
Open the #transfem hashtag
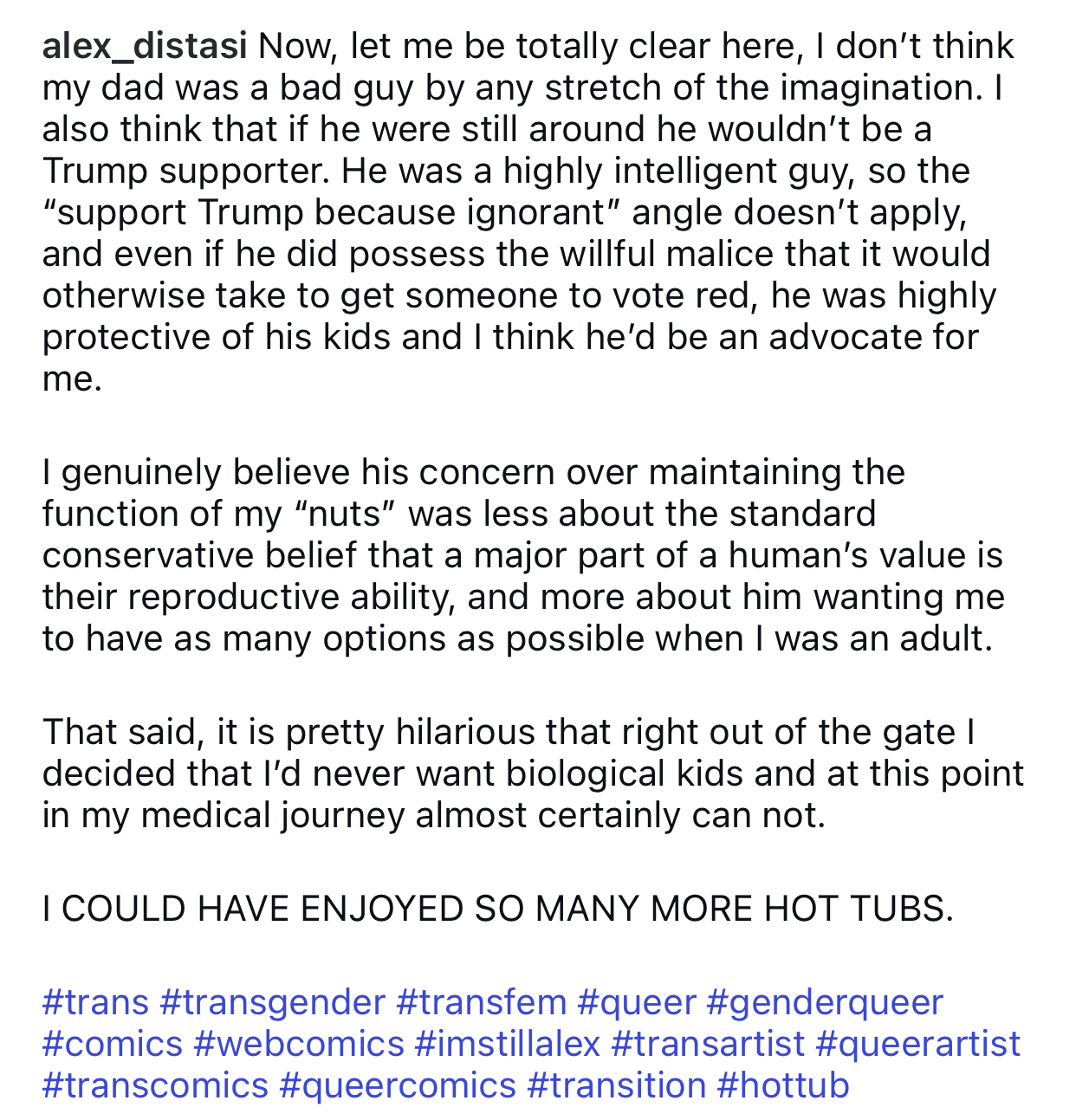coord(481,1002)
